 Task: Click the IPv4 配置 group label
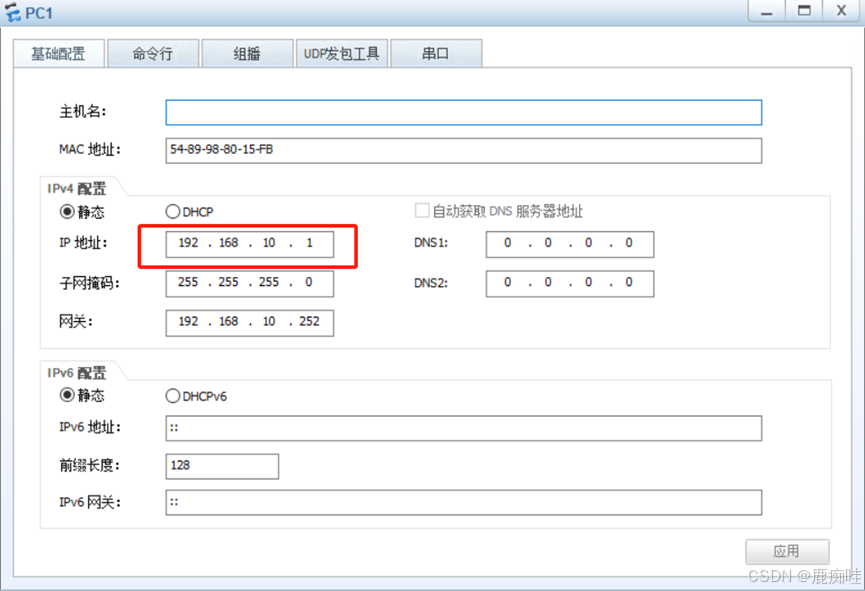pos(77,189)
